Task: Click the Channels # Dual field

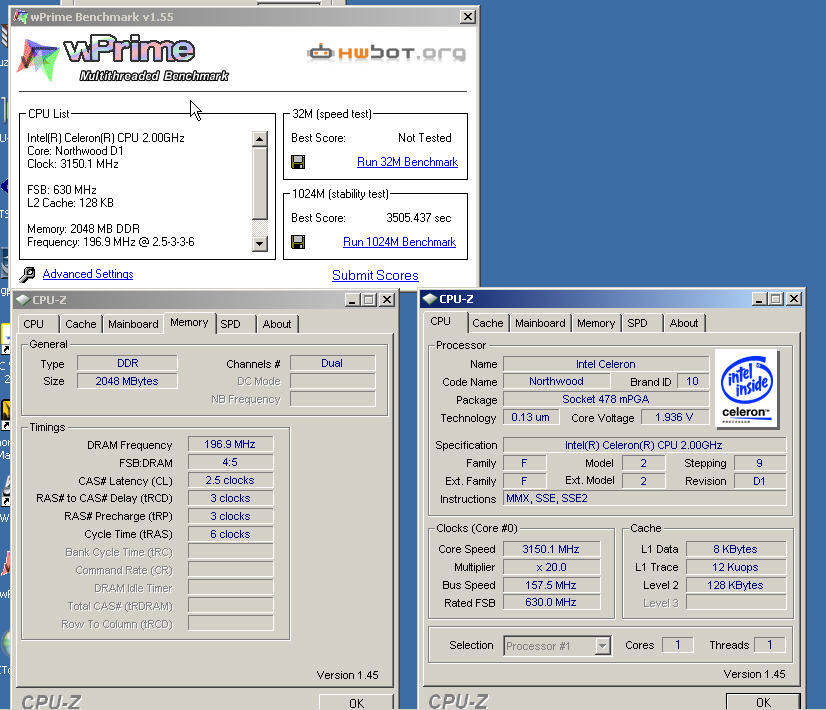Action: pos(332,363)
